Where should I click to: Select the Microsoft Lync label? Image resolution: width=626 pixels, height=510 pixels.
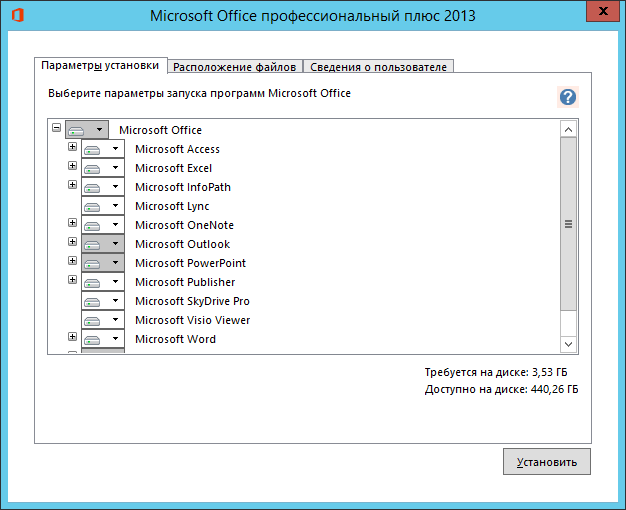click(172, 206)
